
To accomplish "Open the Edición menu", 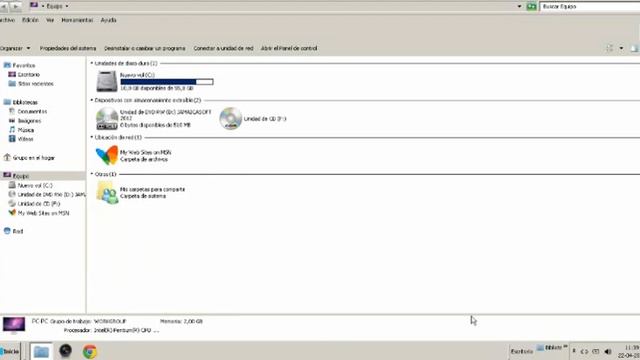I will coord(30,20).
